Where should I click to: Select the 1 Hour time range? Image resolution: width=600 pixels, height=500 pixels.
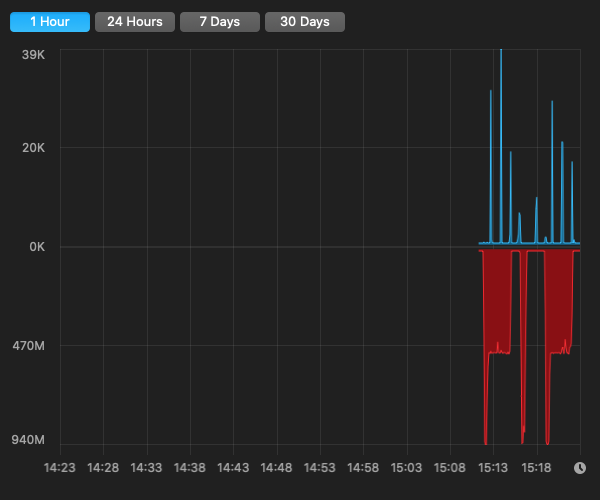point(50,22)
